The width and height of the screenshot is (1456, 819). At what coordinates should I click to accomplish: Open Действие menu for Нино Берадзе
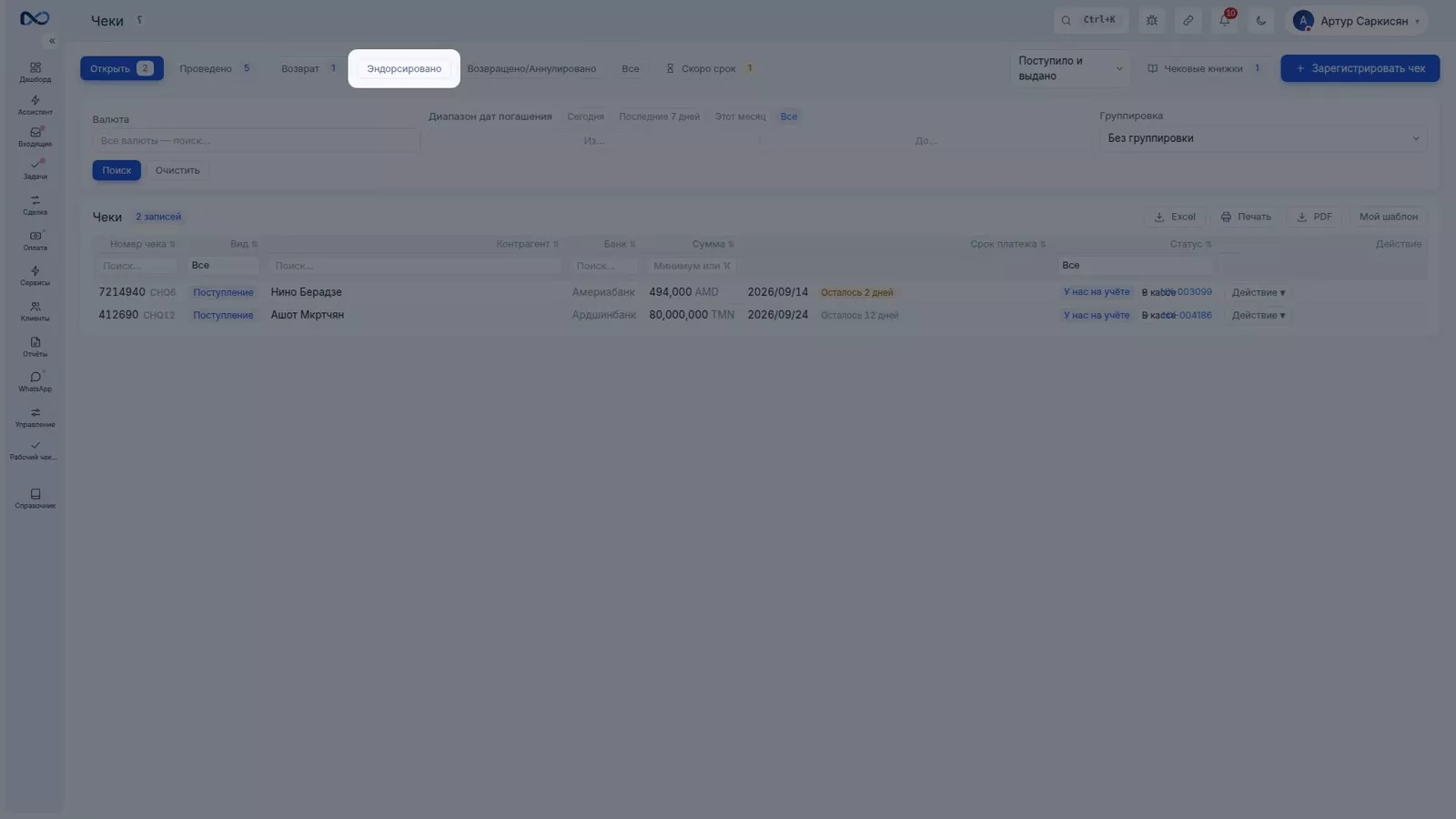tap(1259, 292)
